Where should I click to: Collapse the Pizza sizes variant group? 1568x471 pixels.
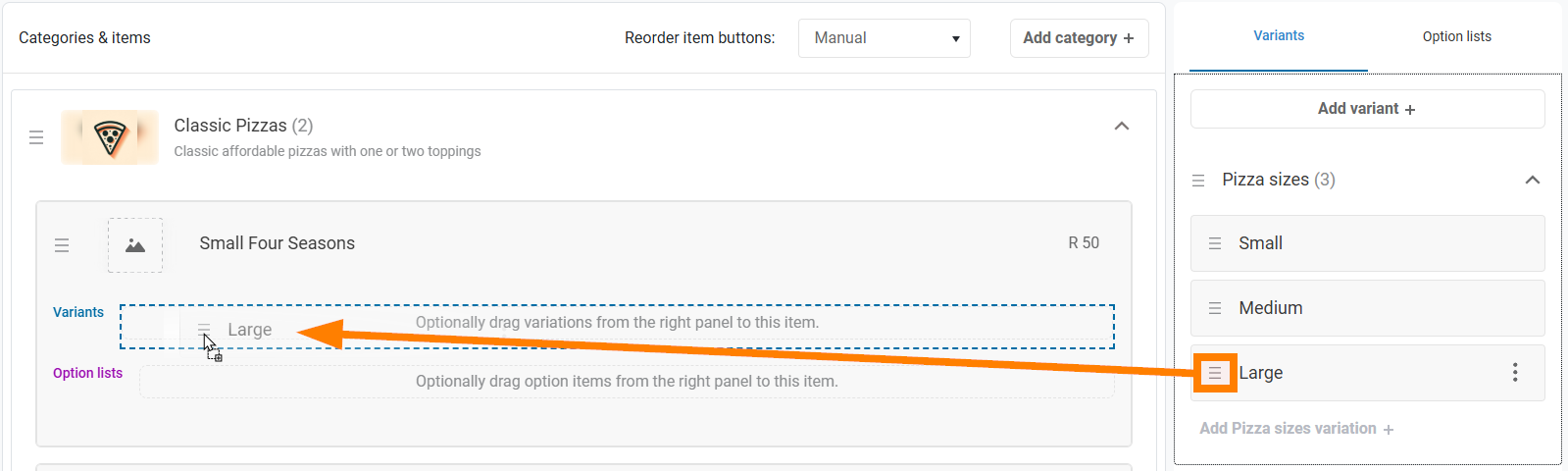point(1533,181)
